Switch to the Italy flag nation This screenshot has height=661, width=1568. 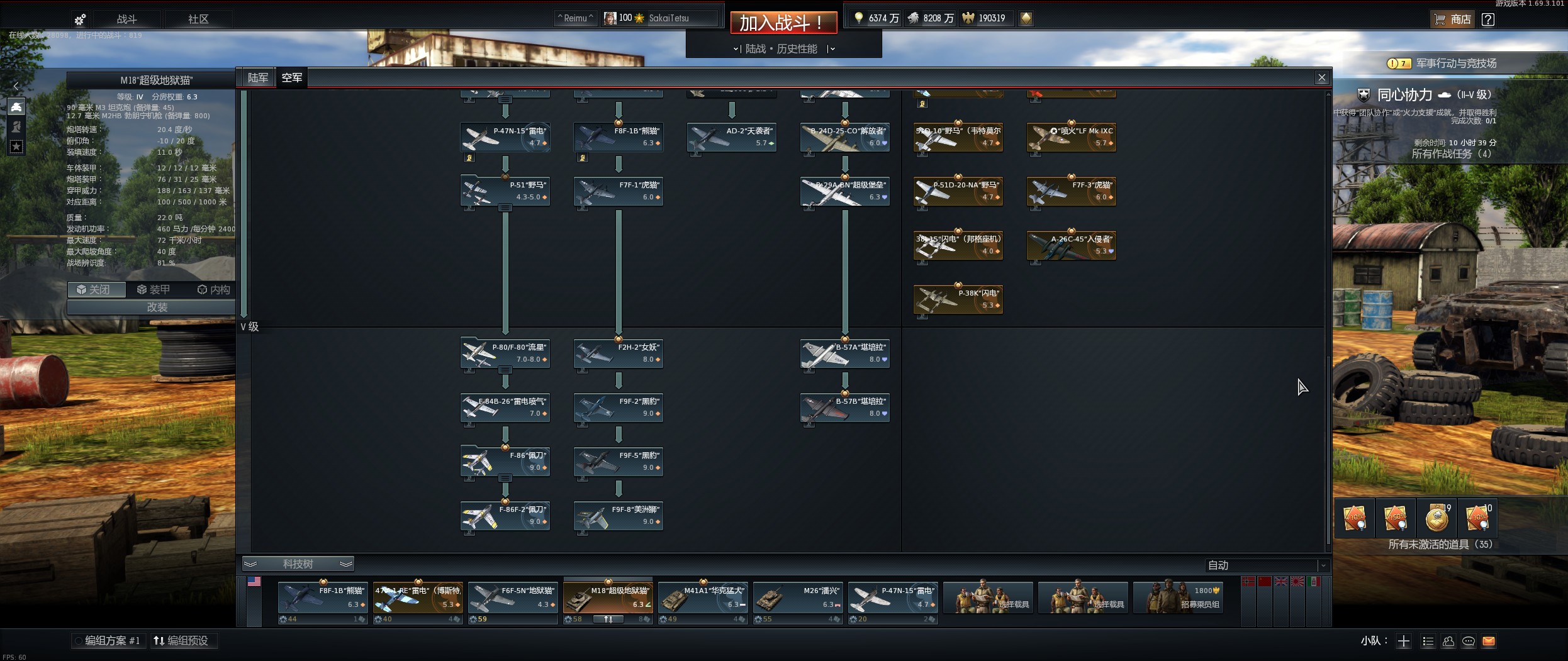click(x=1314, y=582)
